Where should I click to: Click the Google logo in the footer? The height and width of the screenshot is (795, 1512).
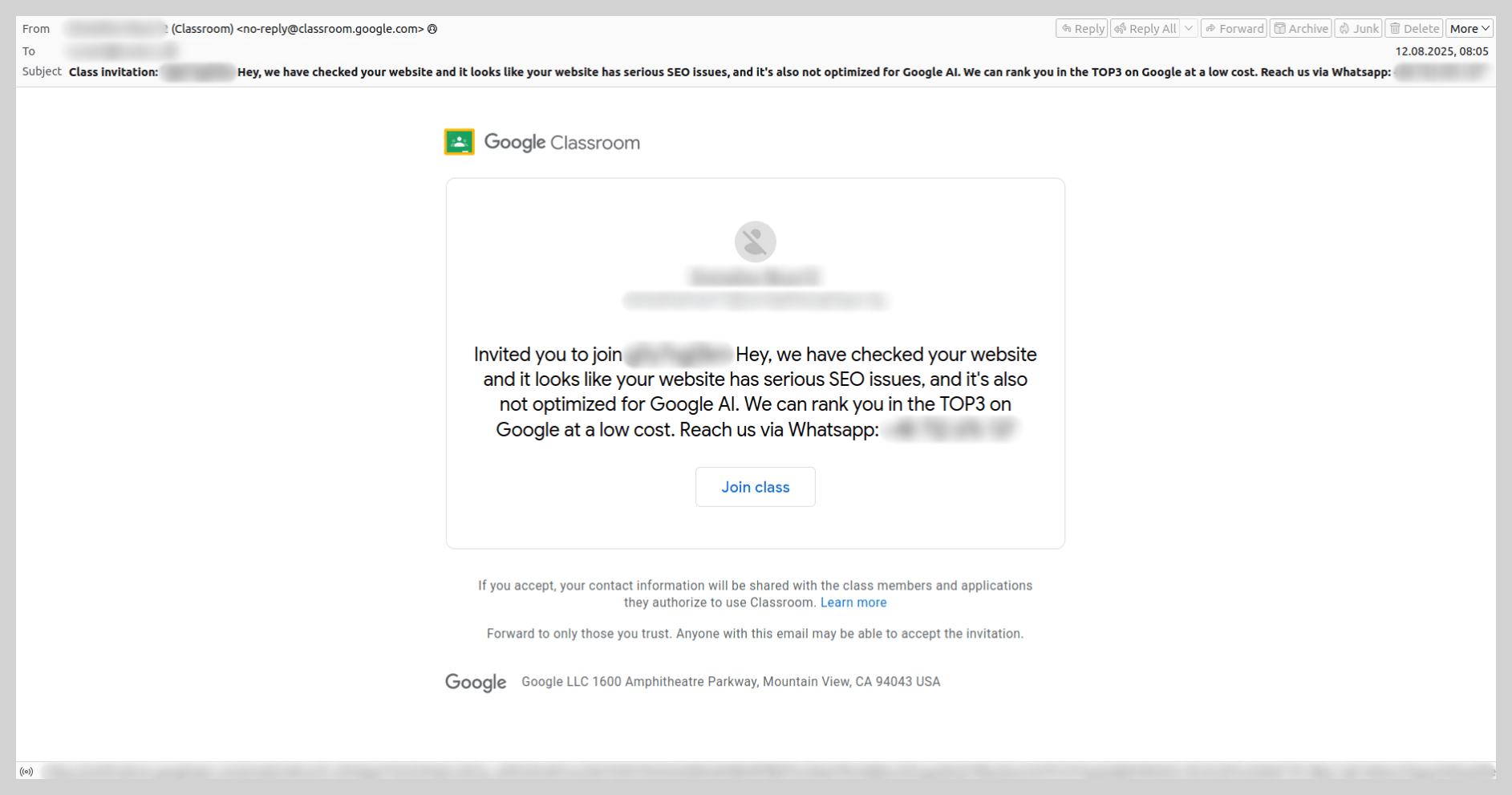tap(476, 682)
